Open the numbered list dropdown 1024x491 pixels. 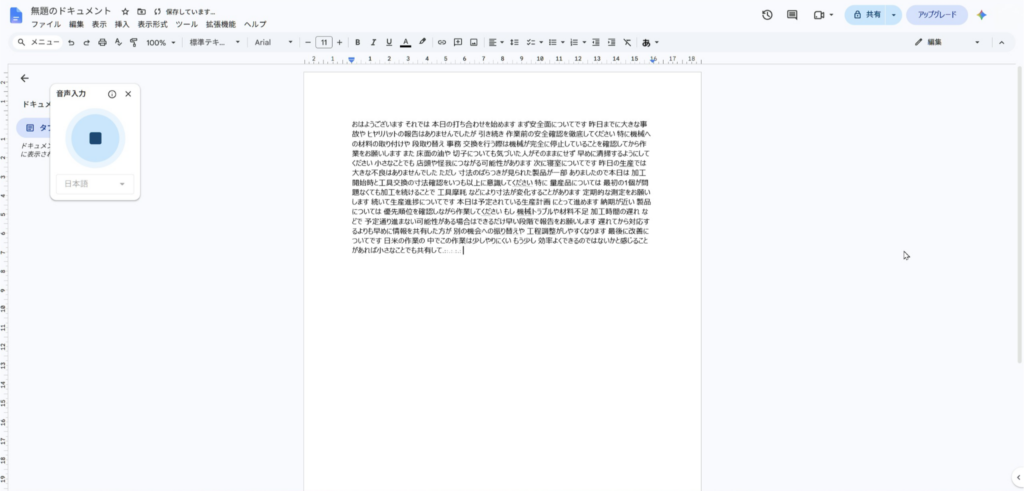578,42
